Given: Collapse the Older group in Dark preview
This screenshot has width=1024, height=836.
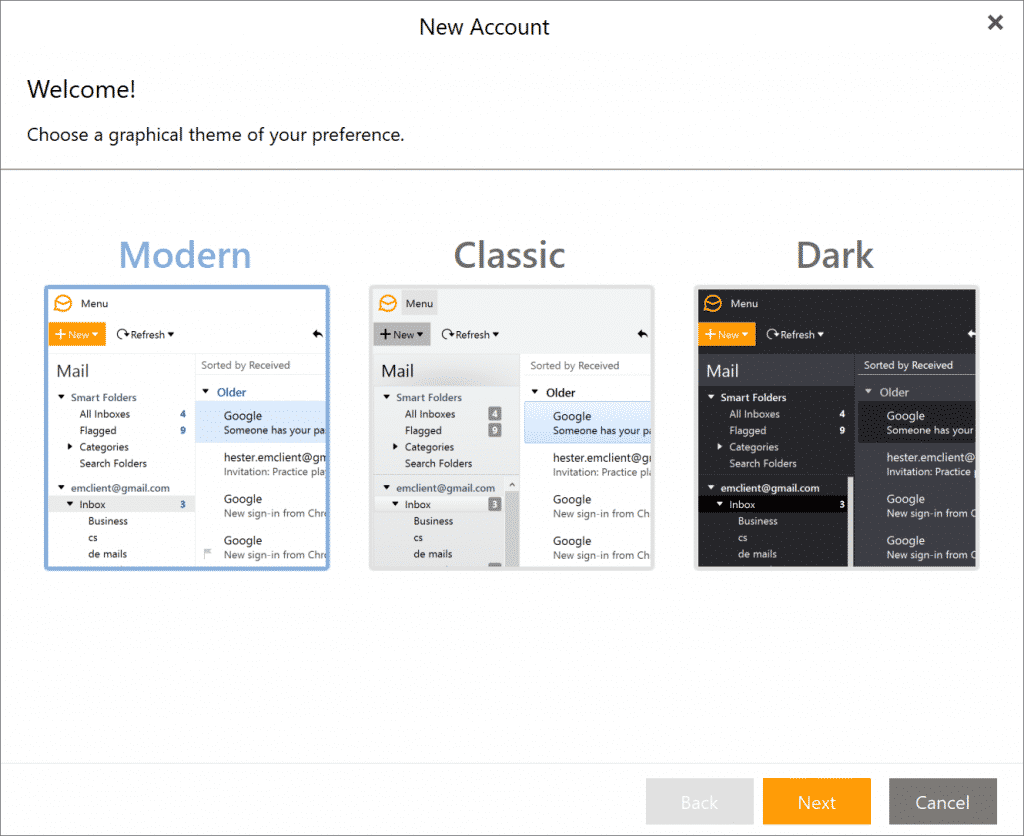Looking at the screenshot, I should pyautogui.click(x=868, y=392).
